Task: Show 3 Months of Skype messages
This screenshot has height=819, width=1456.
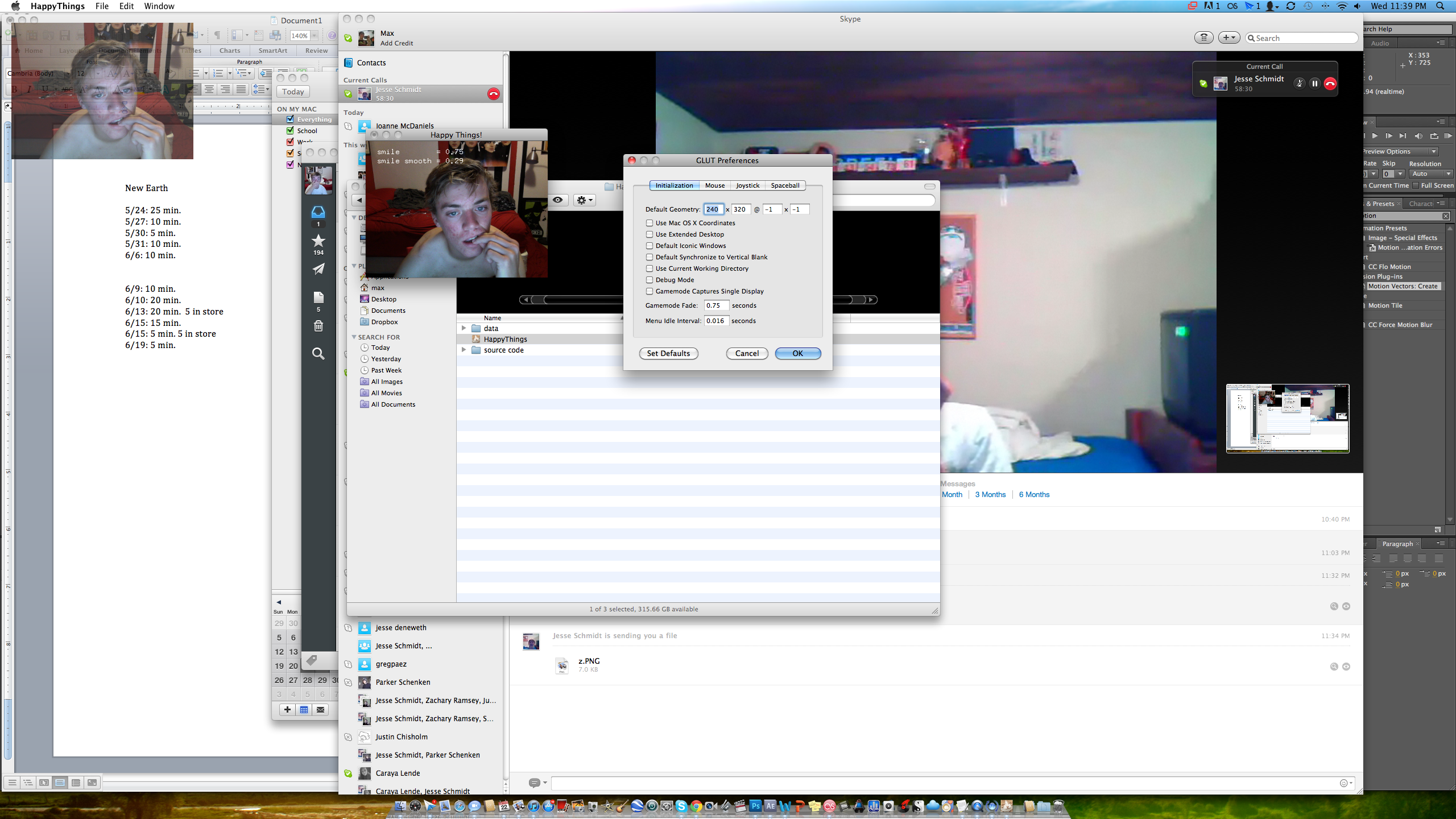Action: coord(990,494)
